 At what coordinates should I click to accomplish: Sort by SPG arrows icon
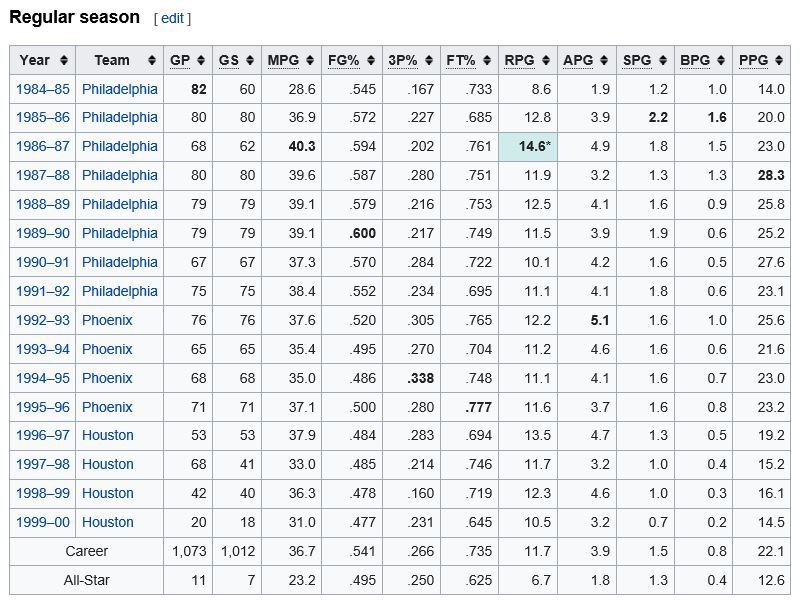pyautogui.click(x=662, y=61)
